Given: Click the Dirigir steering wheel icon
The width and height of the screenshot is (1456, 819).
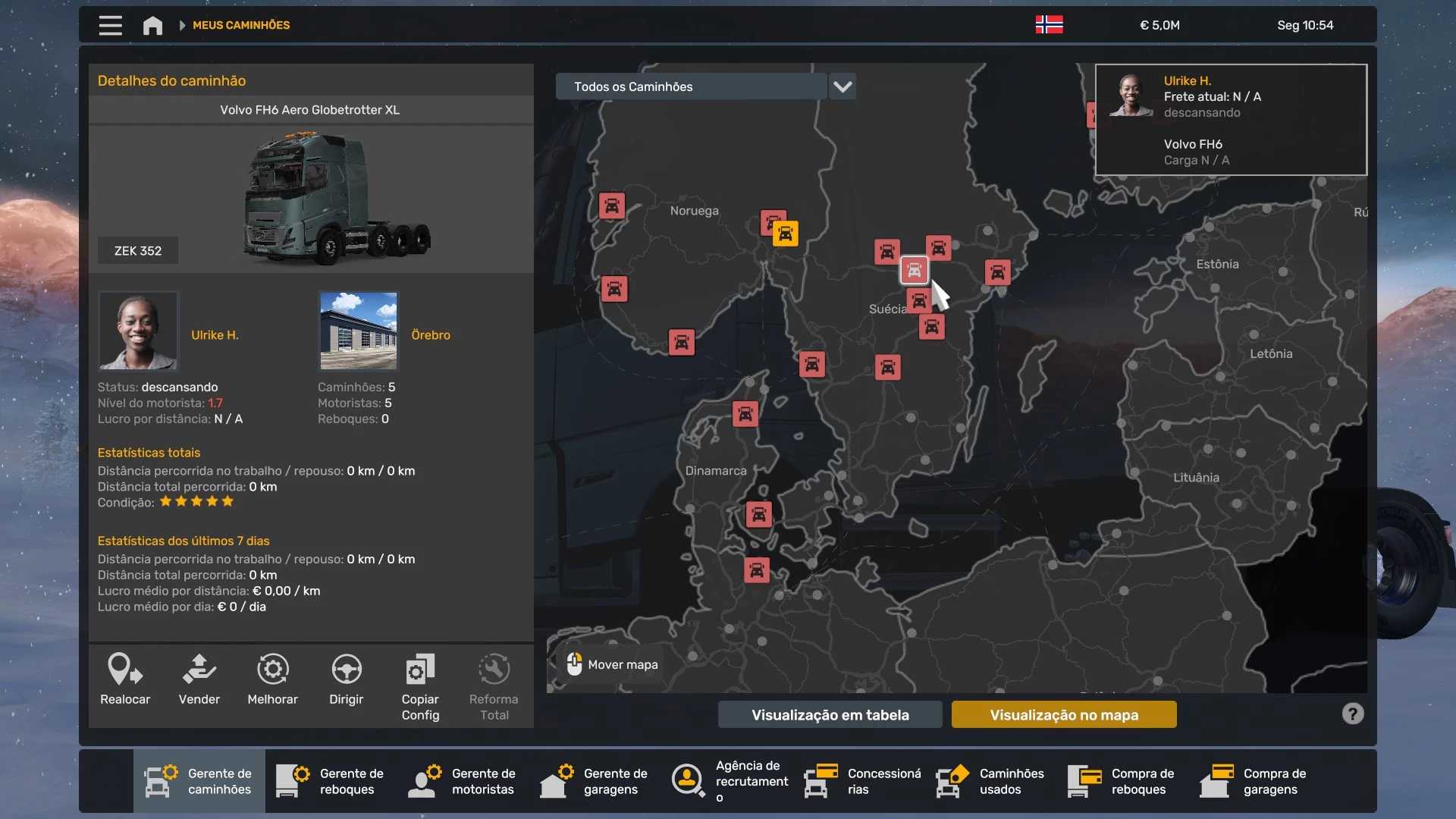Looking at the screenshot, I should pyautogui.click(x=347, y=670).
